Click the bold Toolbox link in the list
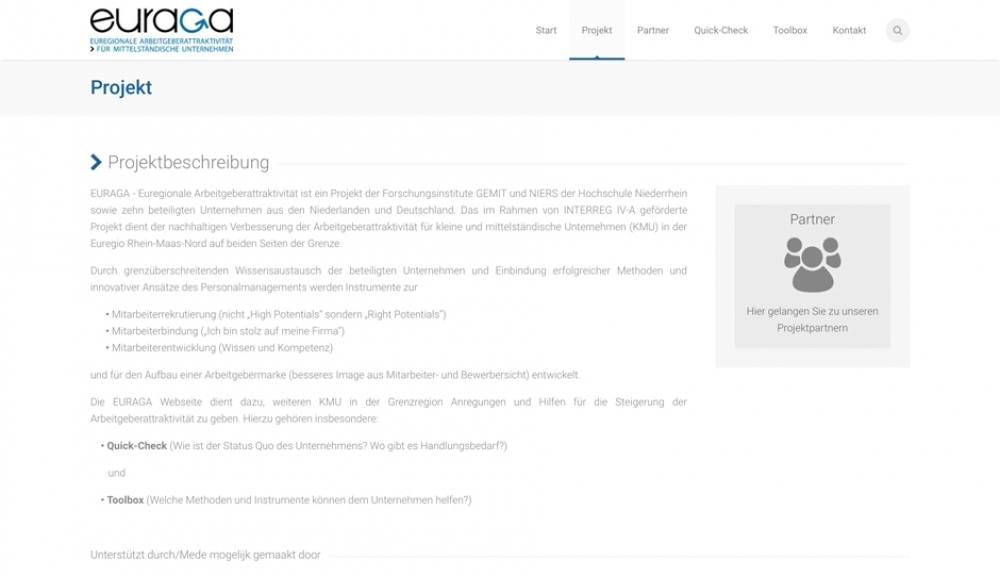The width and height of the screenshot is (1000, 576). [125, 500]
